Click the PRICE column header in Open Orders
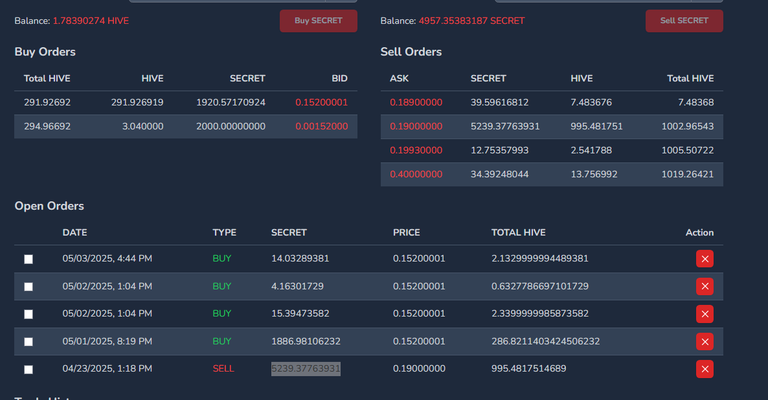 [x=406, y=233]
